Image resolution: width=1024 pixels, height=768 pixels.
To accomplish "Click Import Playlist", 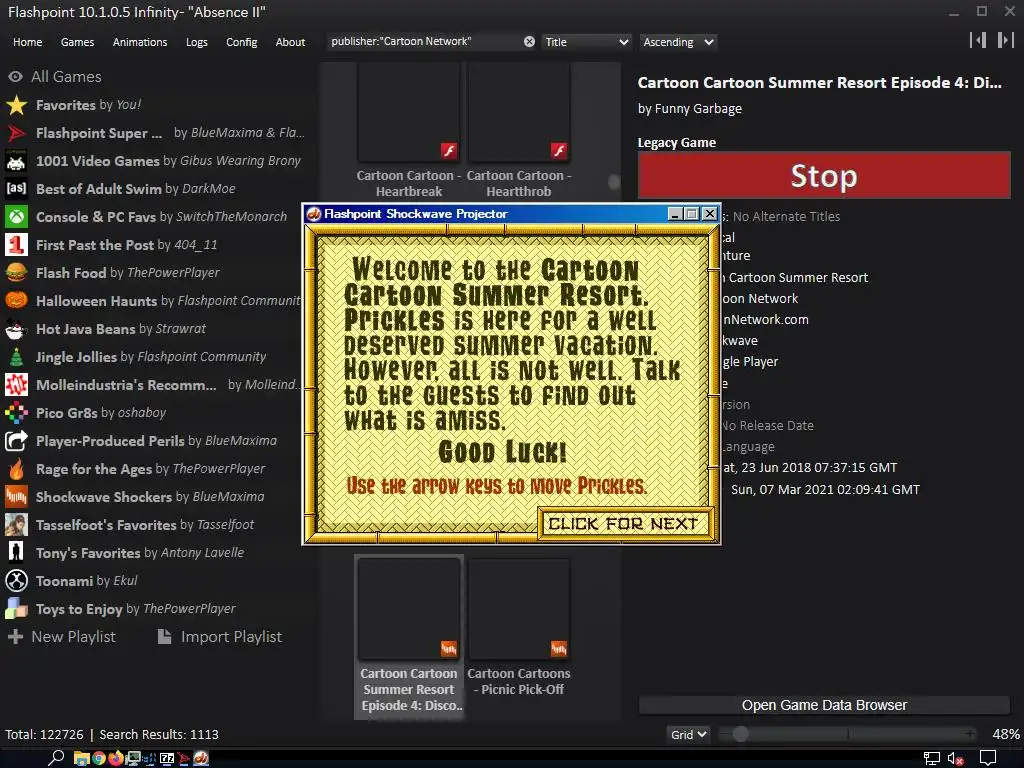I will pyautogui.click(x=220, y=637).
